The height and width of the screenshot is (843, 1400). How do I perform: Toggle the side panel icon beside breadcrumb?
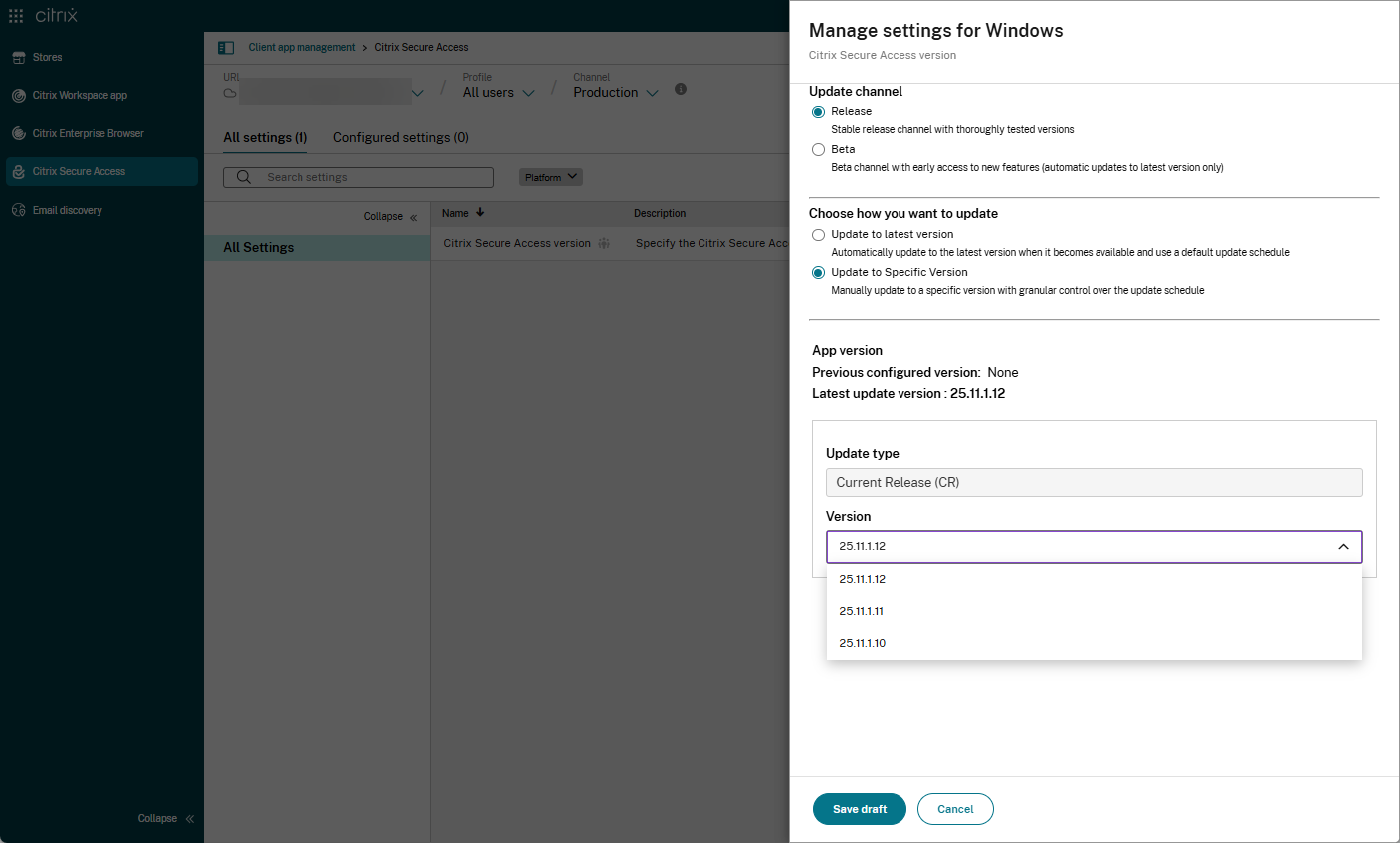[x=226, y=47]
